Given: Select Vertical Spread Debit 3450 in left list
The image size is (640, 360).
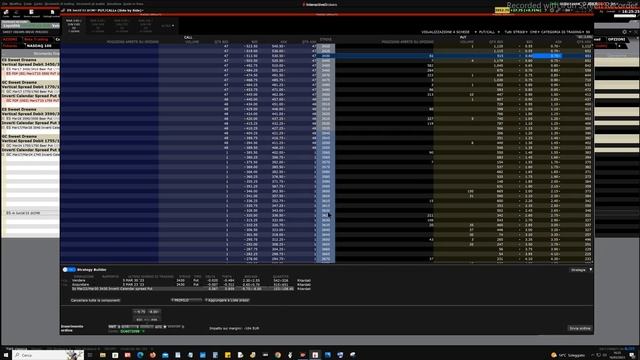Looking at the screenshot, I should pyautogui.click(x=31, y=64).
